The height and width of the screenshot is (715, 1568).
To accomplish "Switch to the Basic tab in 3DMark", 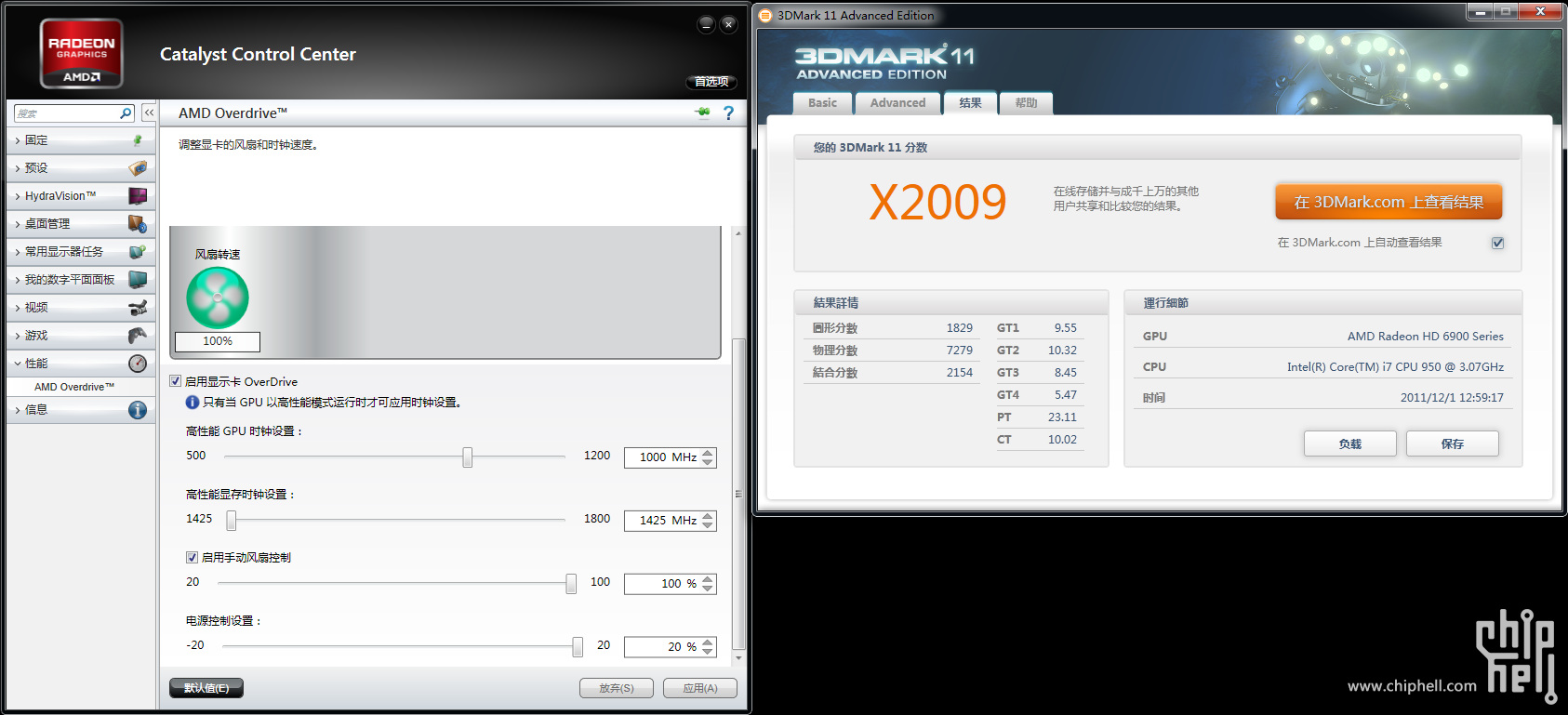I will pos(822,103).
